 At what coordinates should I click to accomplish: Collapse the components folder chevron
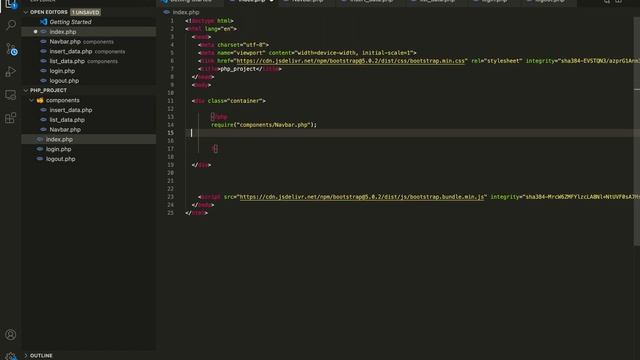tap(31, 100)
